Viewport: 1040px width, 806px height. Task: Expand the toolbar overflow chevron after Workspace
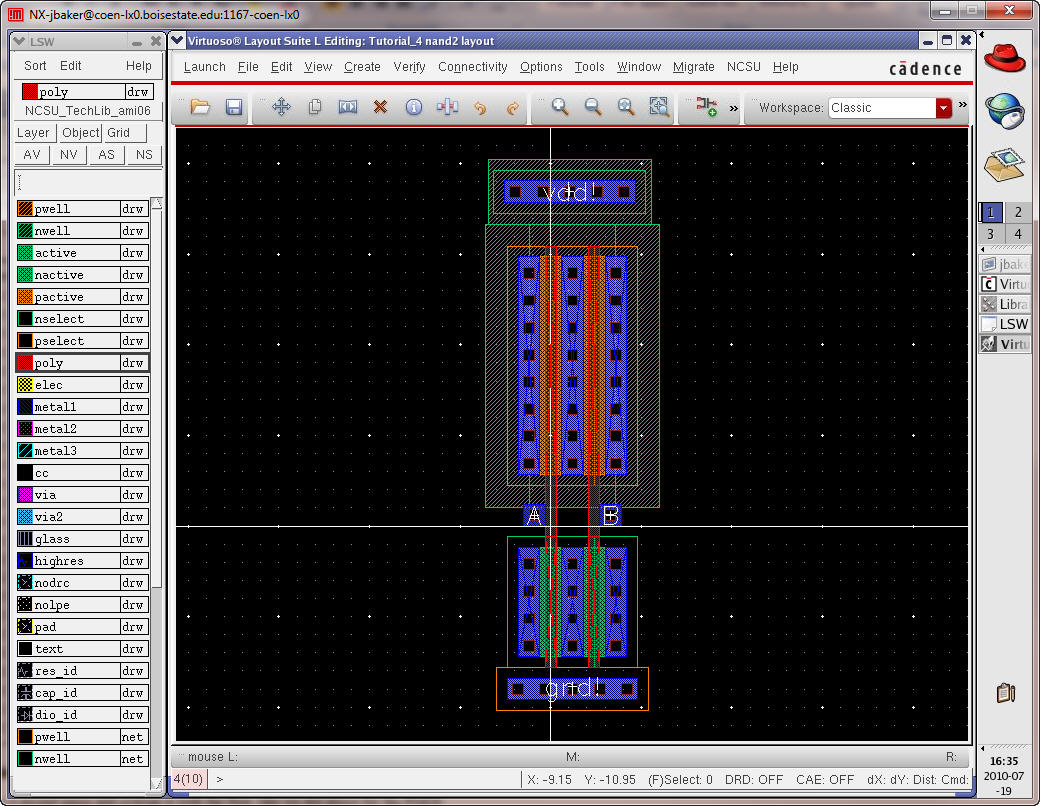pyautogui.click(x=962, y=105)
